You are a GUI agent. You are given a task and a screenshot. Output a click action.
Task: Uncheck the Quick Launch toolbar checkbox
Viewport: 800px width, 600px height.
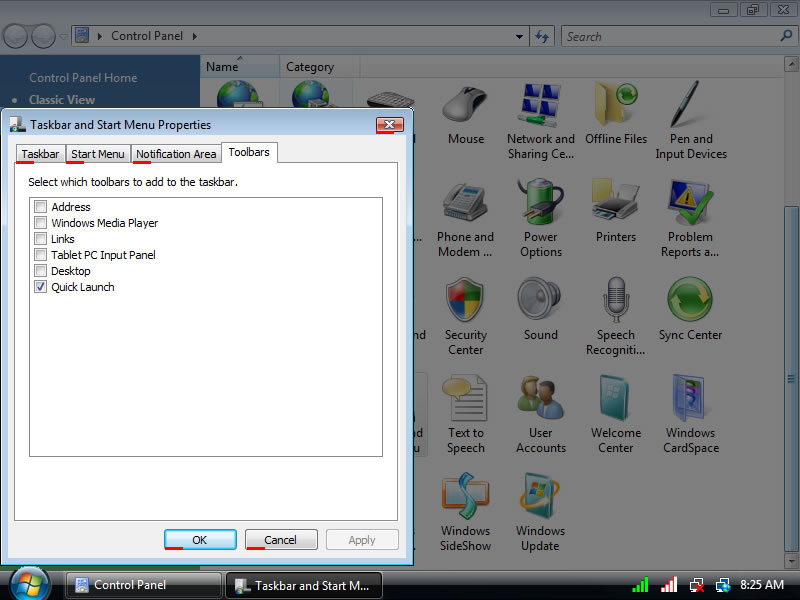pos(41,287)
